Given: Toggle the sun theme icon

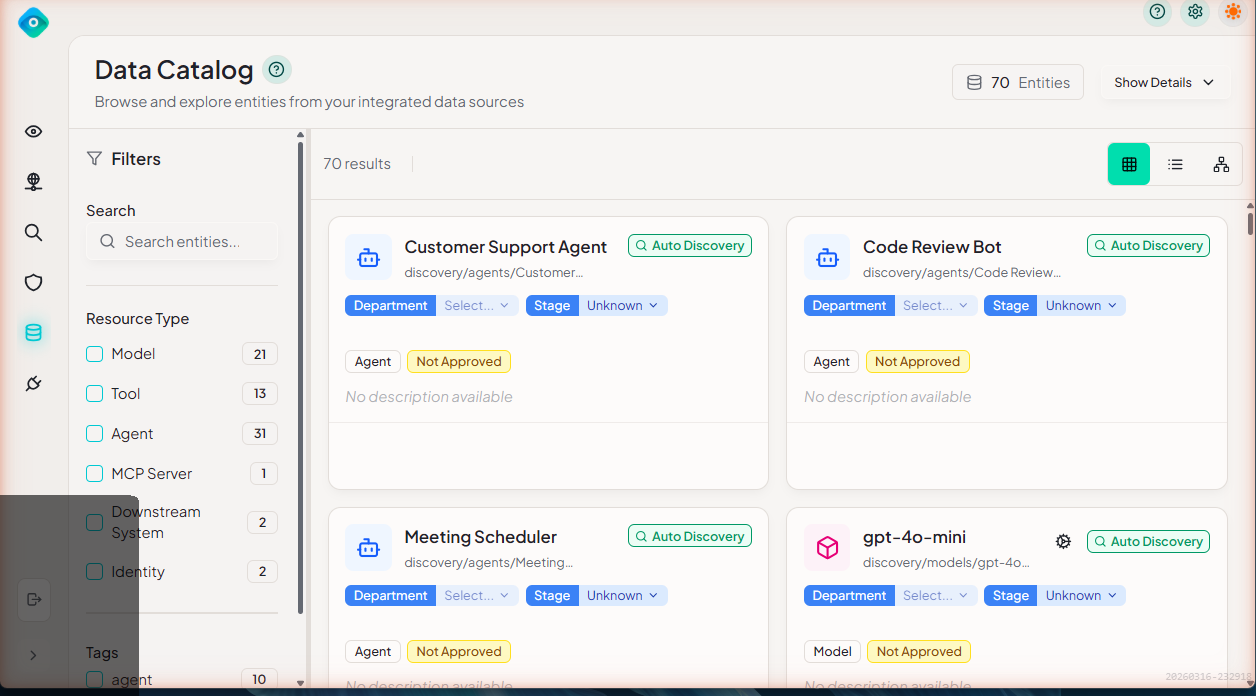Looking at the screenshot, I should coord(1234,12).
